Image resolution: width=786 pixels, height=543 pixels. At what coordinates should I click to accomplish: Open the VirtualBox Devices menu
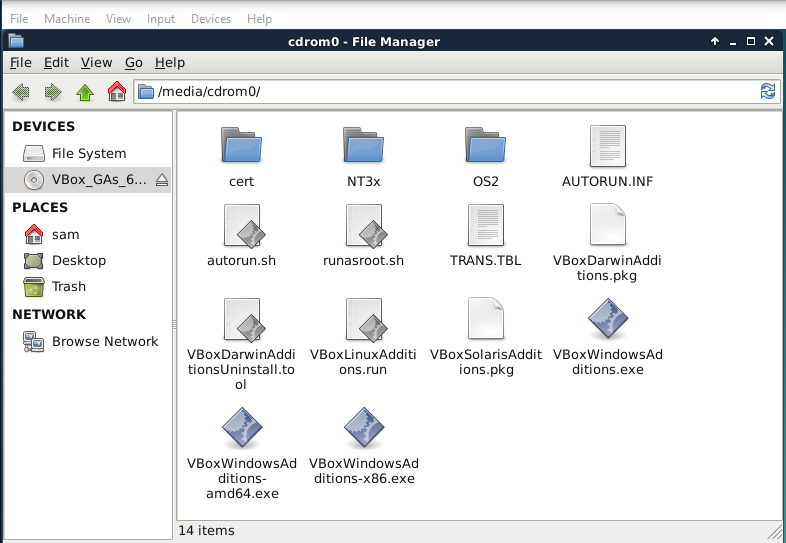click(x=211, y=19)
